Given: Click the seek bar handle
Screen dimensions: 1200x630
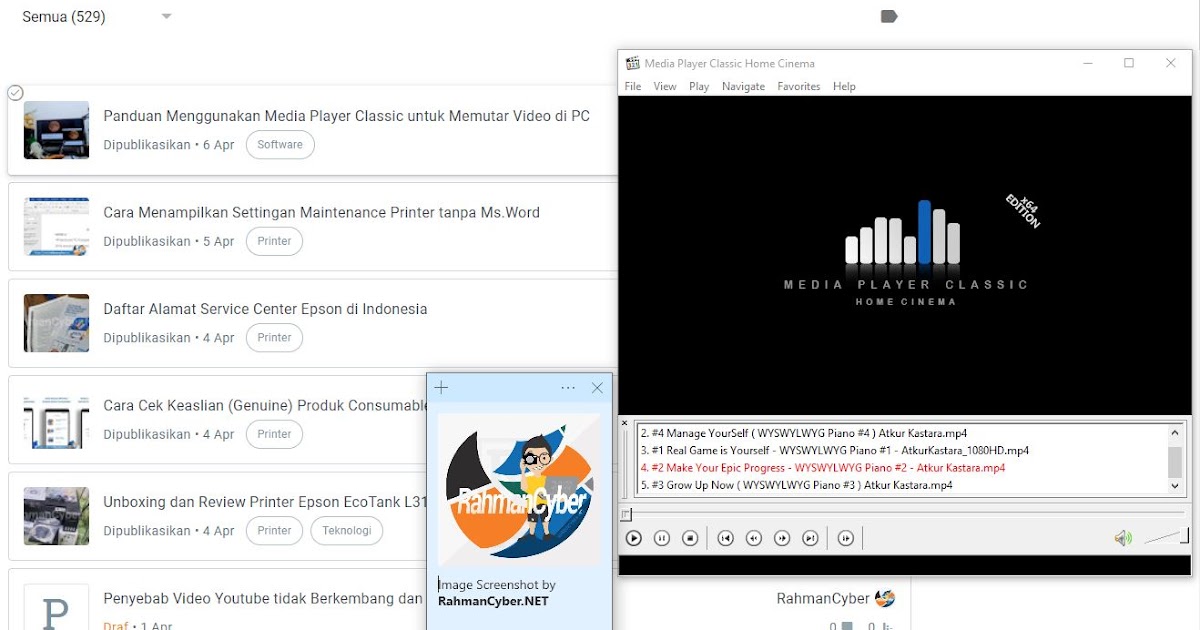Looking at the screenshot, I should 625,514.
